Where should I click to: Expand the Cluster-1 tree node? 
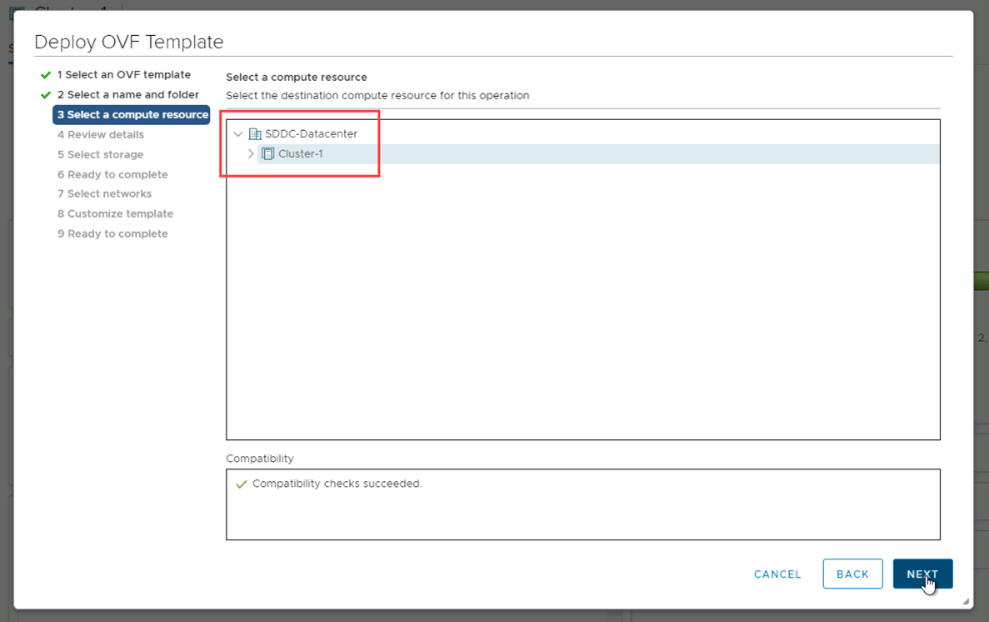[251, 154]
